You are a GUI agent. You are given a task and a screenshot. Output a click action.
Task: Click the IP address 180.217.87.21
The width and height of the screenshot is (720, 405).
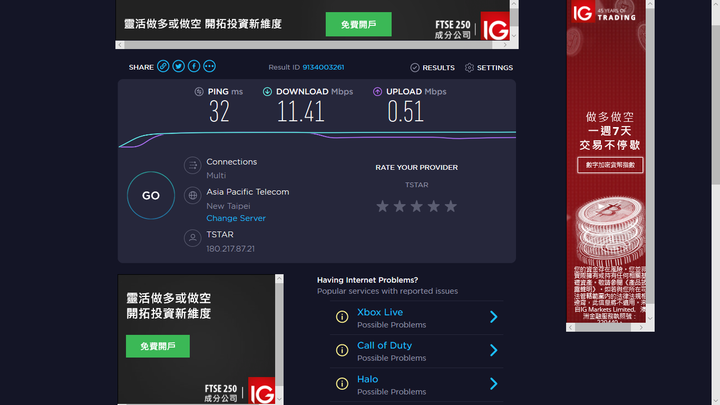231,249
